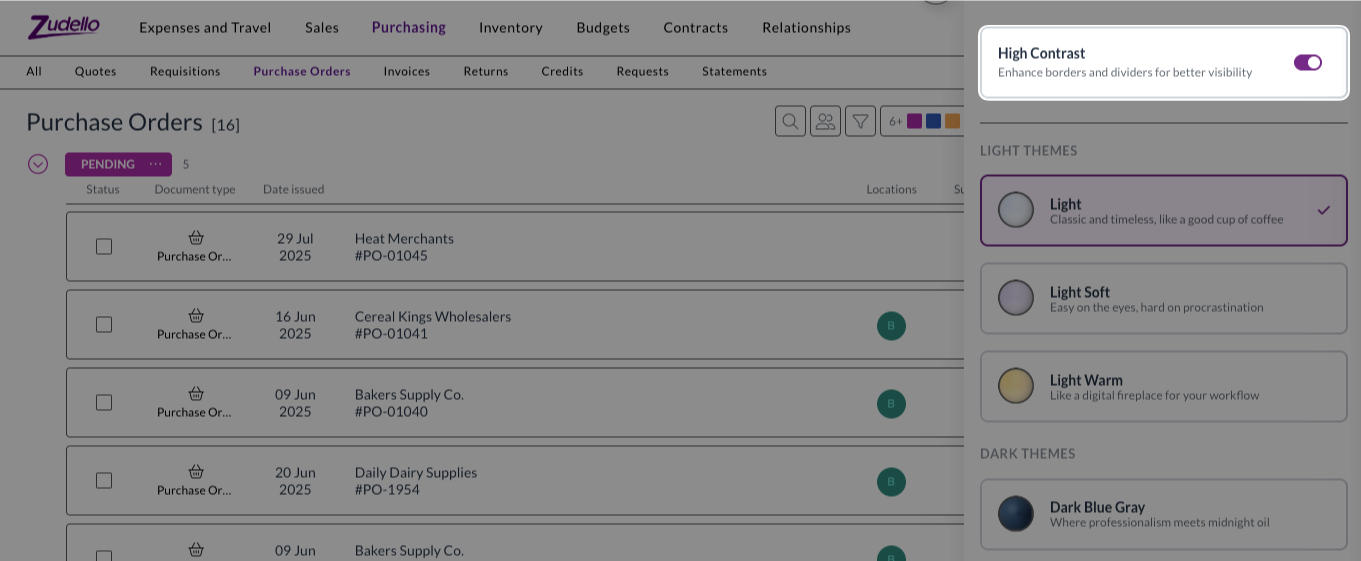Click the avatar badge on Daily Dairy row

coord(891,481)
